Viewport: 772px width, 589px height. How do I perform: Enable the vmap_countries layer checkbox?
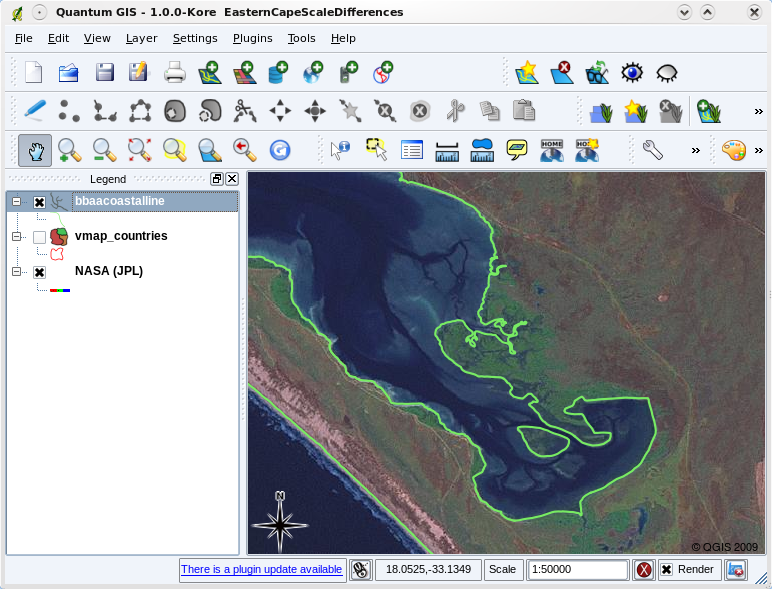(39, 237)
